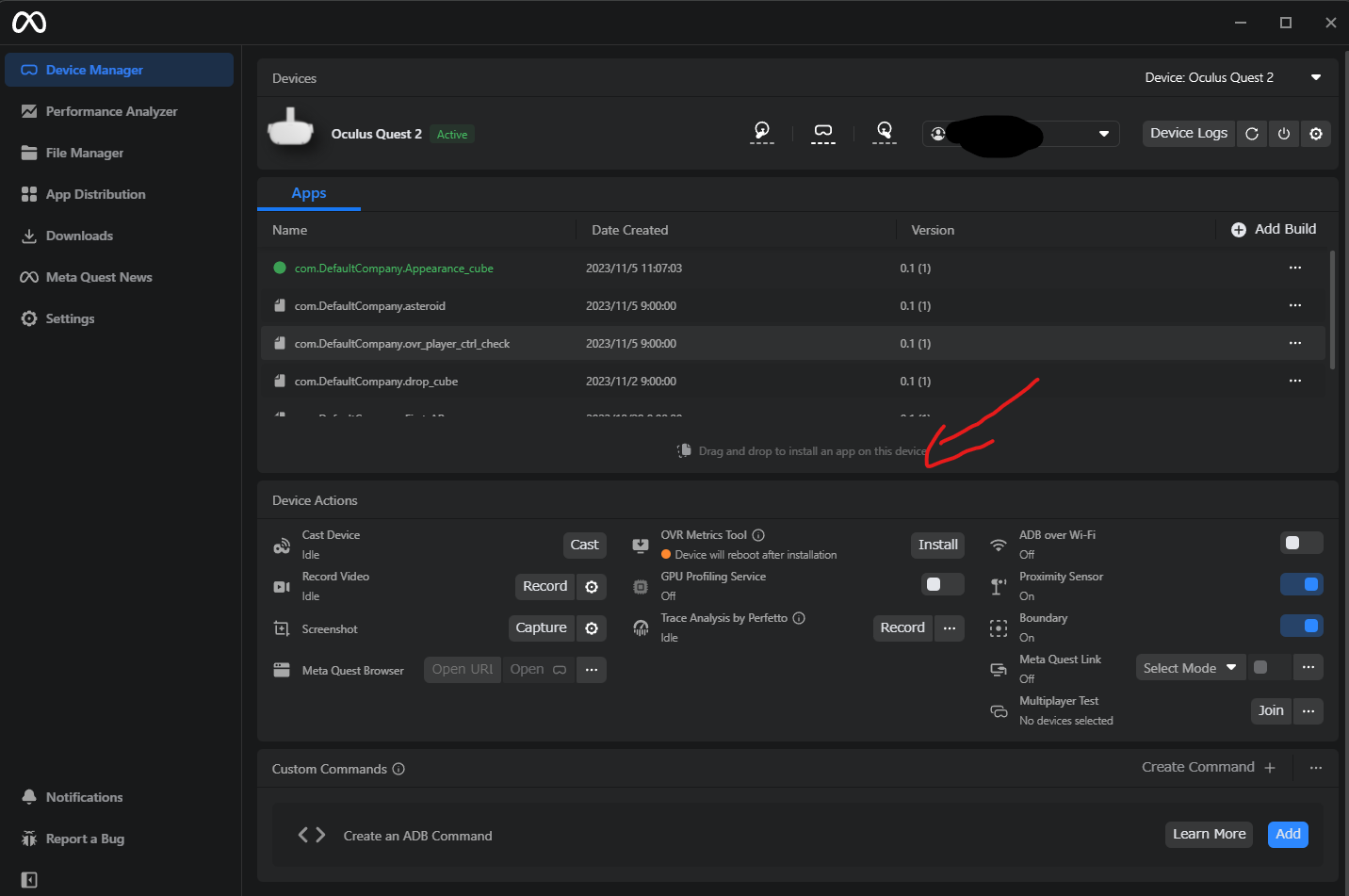Click the Meta logo icon
1349x896 pixels.
click(29, 22)
